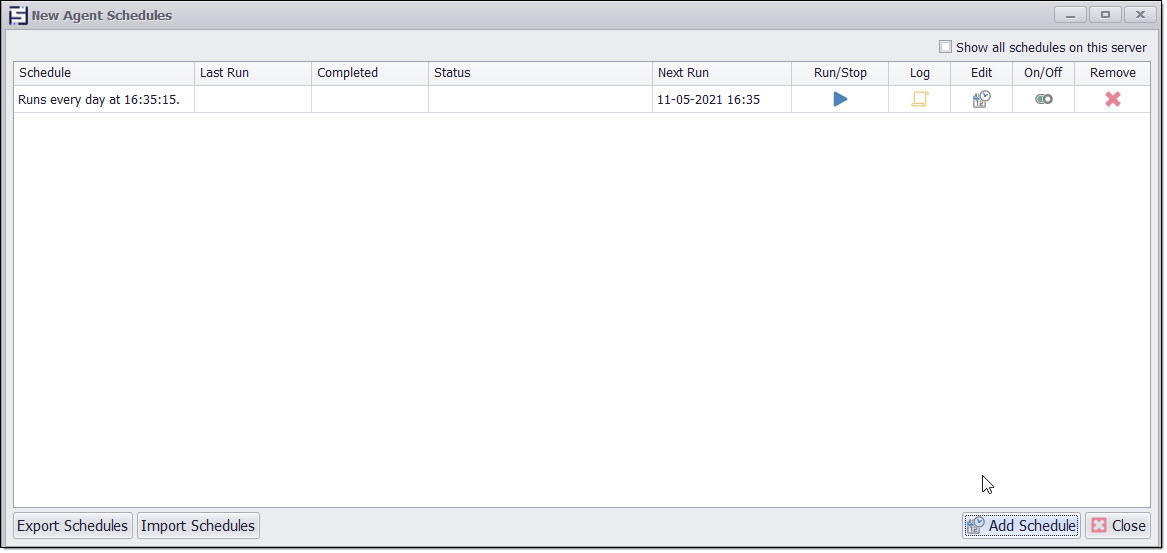Toggle the schedule On/Off switch
Screen dimensions: 1167x553
pyautogui.click(x=1043, y=99)
